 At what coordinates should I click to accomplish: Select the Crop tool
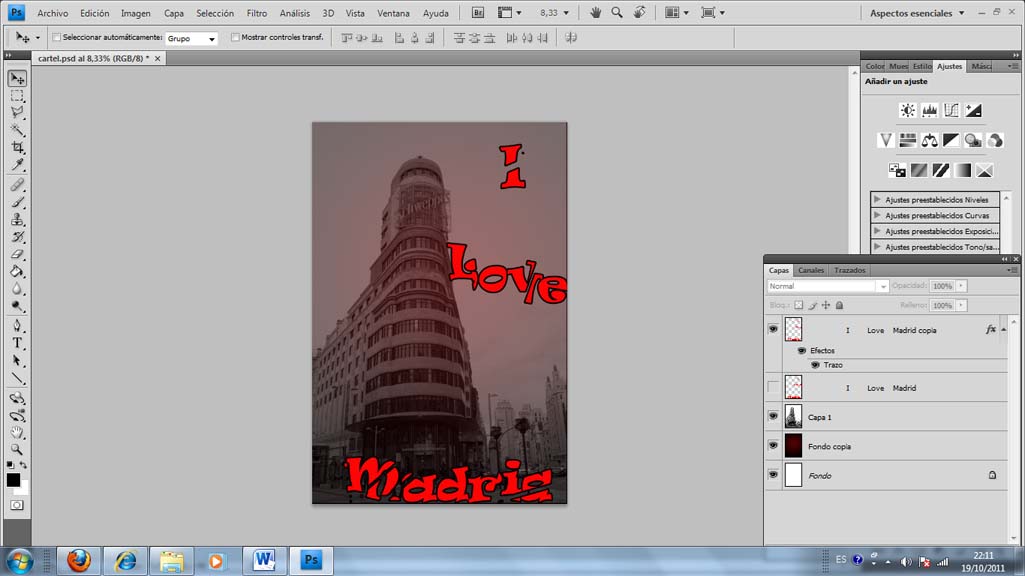(18, 147)
